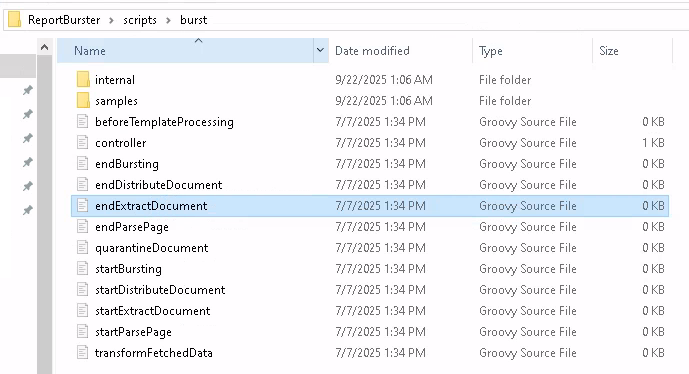Click the transformFetchedData file icon
Viewport: 689px width, 374px height.
tap(83, 352)
